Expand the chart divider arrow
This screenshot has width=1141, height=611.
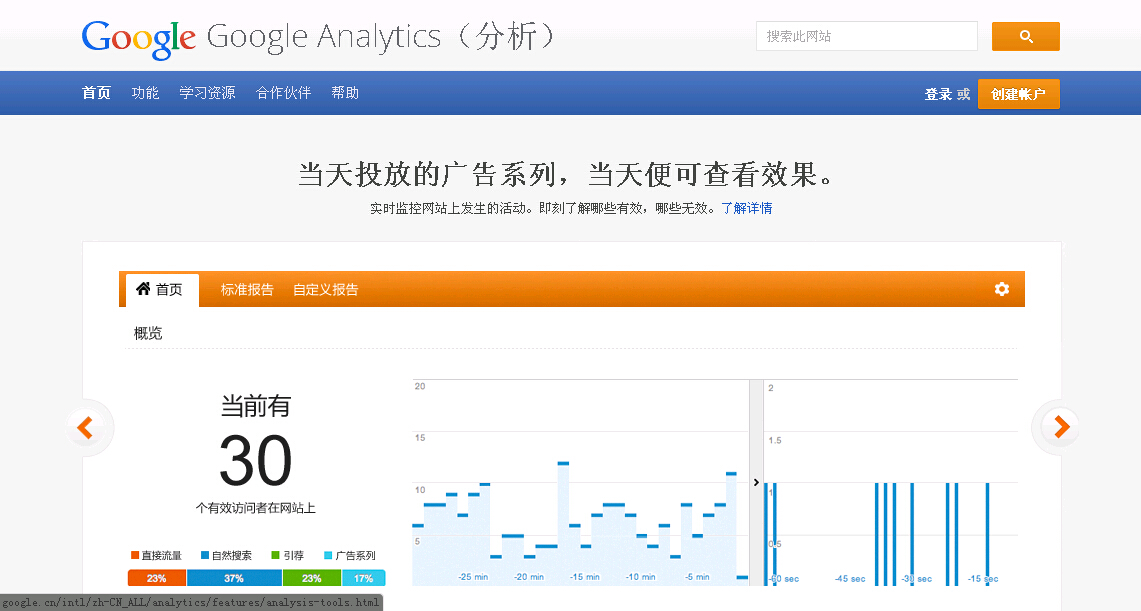coord(757,482)
